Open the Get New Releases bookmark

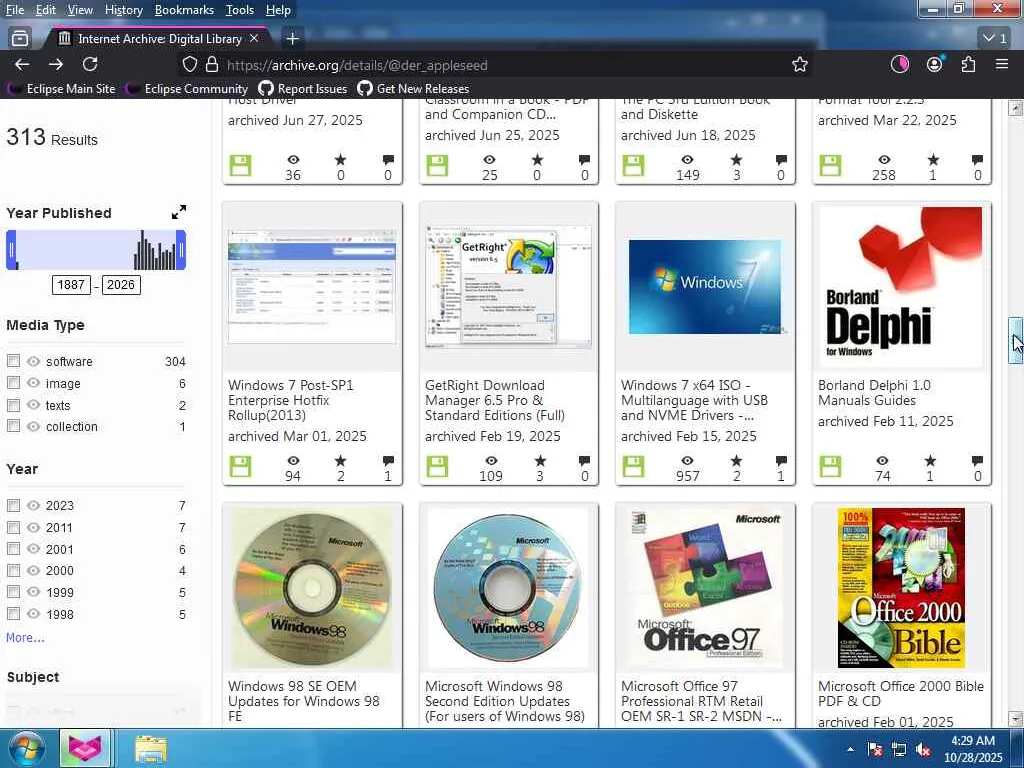pos(413,89)
